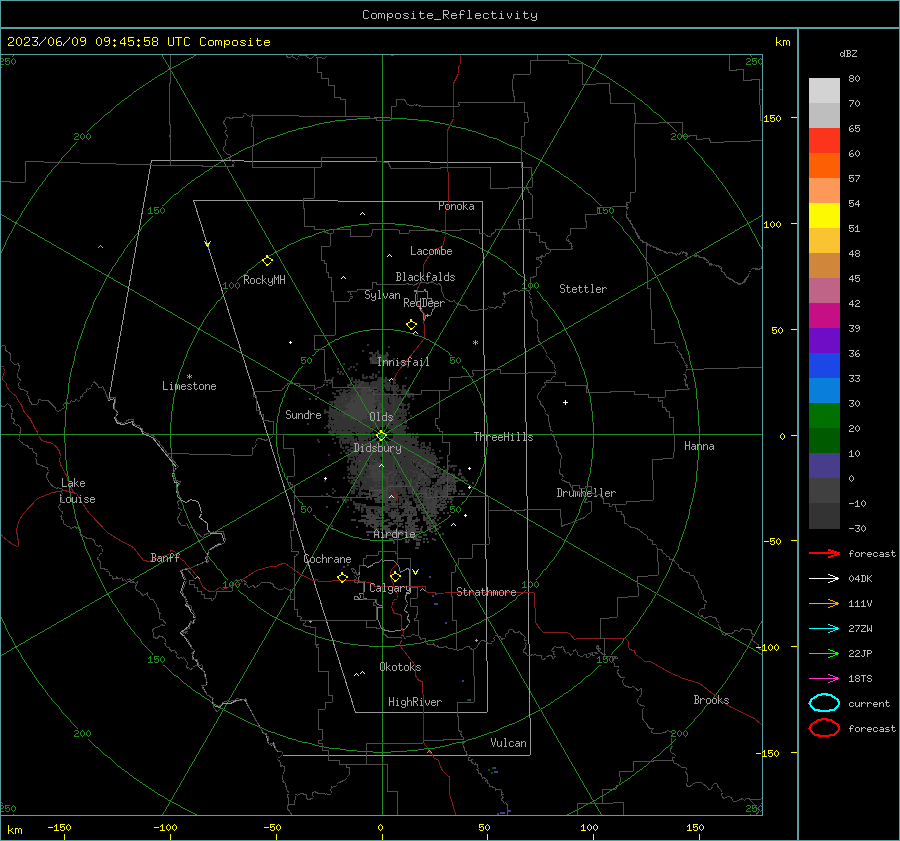The image size is (900, 841).
Task: Select yellow diamond marker below RedDeer
Action: click(x=411, y=325)
